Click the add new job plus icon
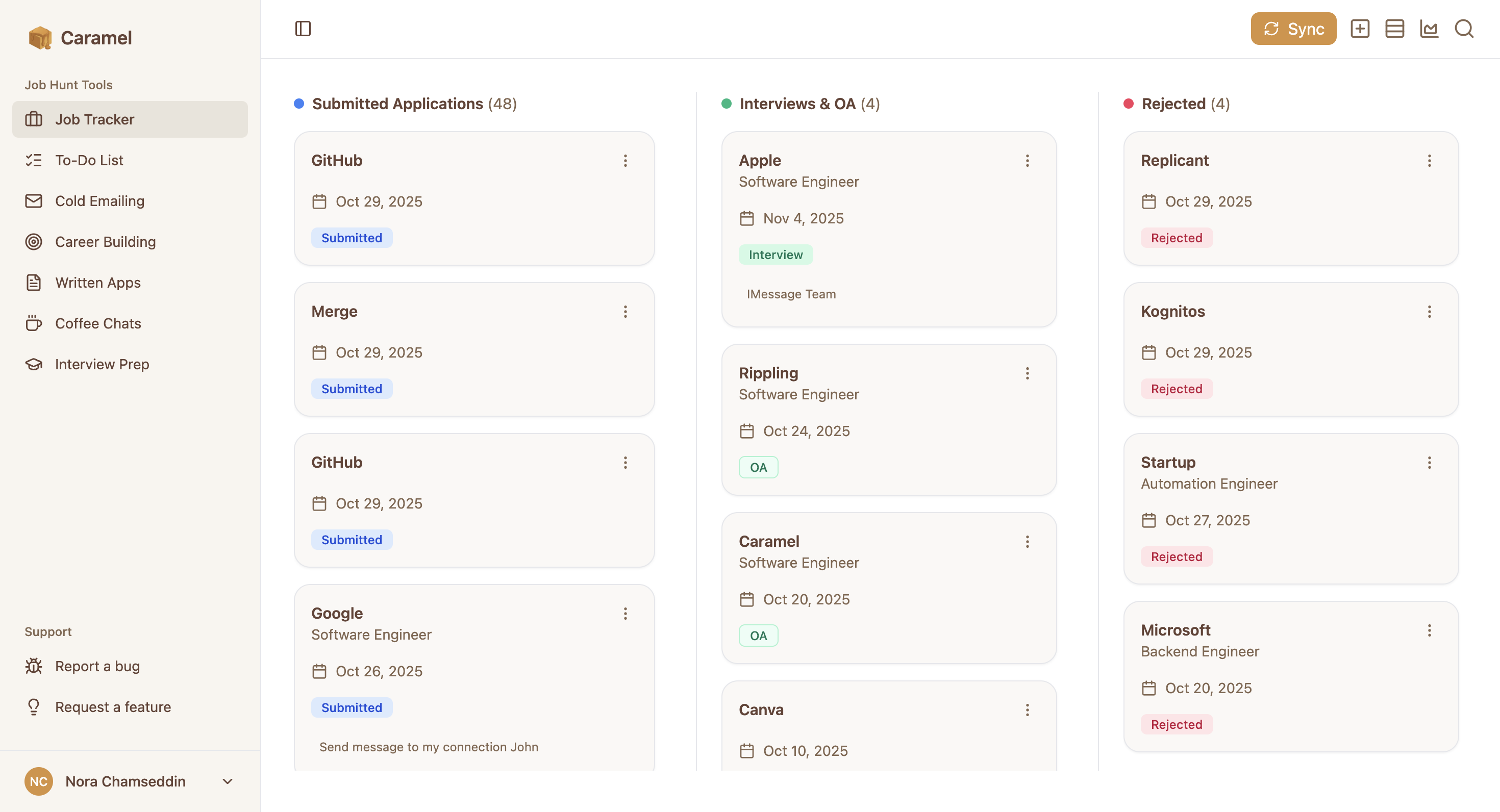This screenshot has height=812, width=1500. coord(1360,29)
